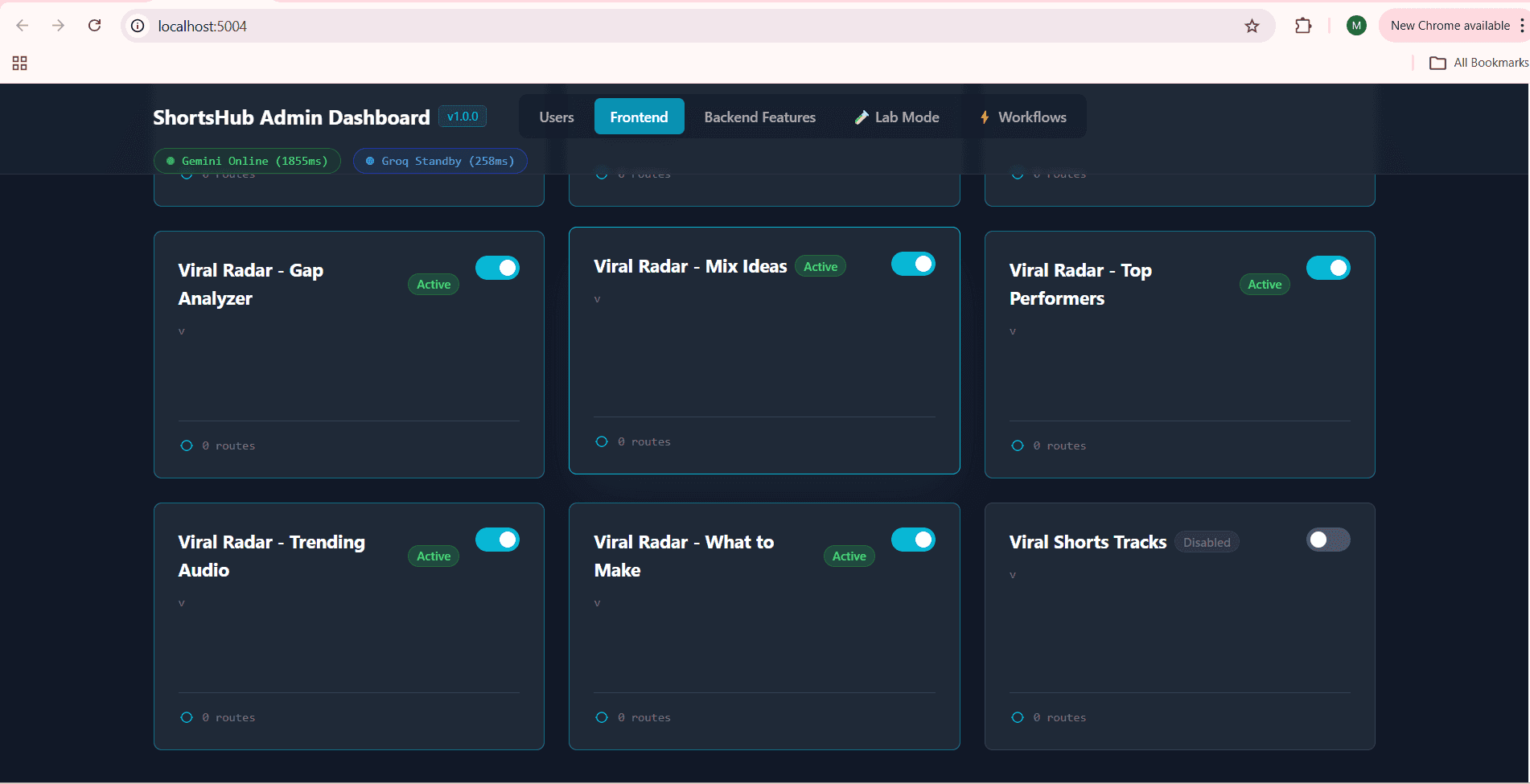Click the browser reload page icon
The width and height of the screenshot is (1530, 784).
tap(94, 26)
